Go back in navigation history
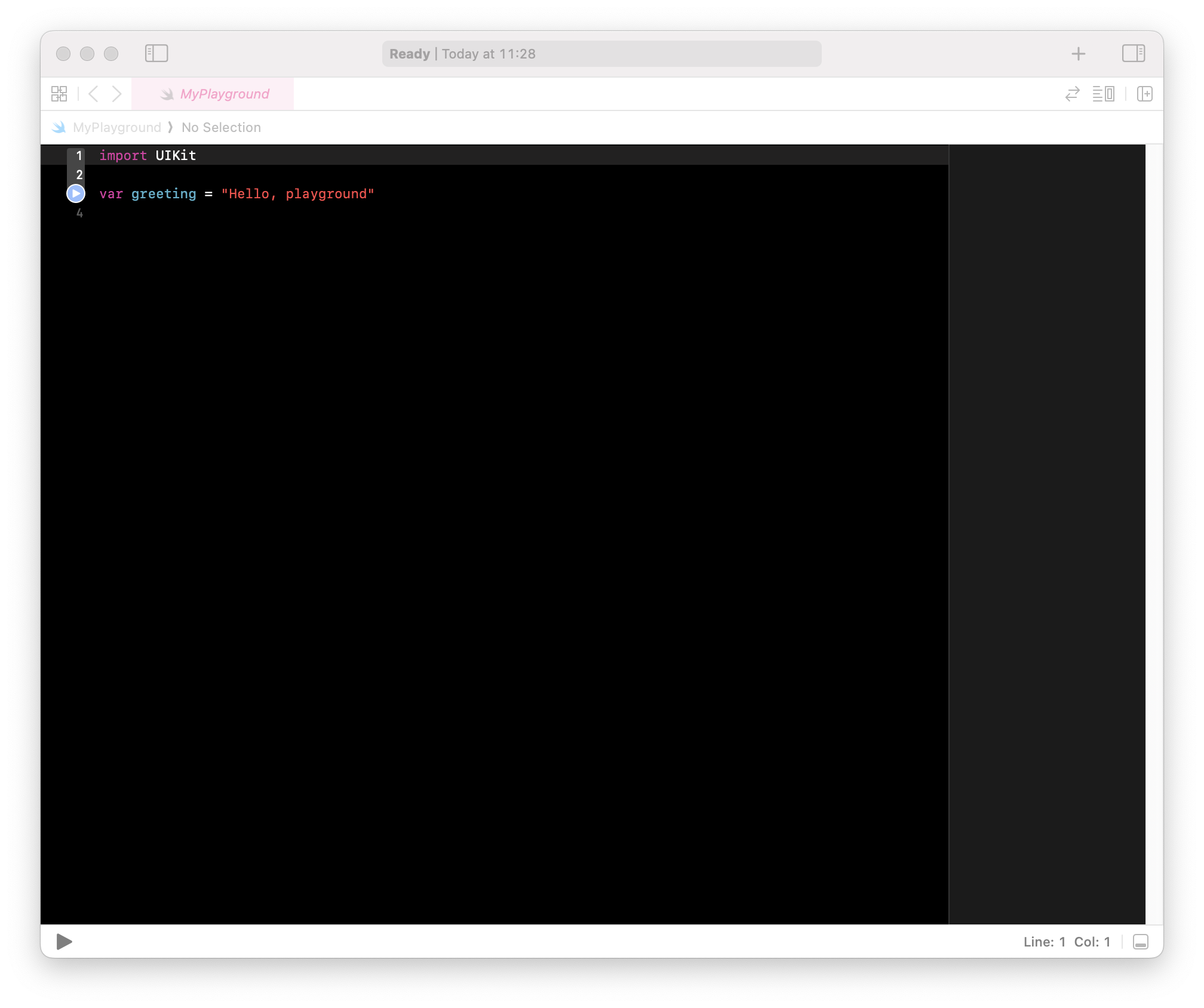The image size is (1204, 1008). tap(93, 94)
